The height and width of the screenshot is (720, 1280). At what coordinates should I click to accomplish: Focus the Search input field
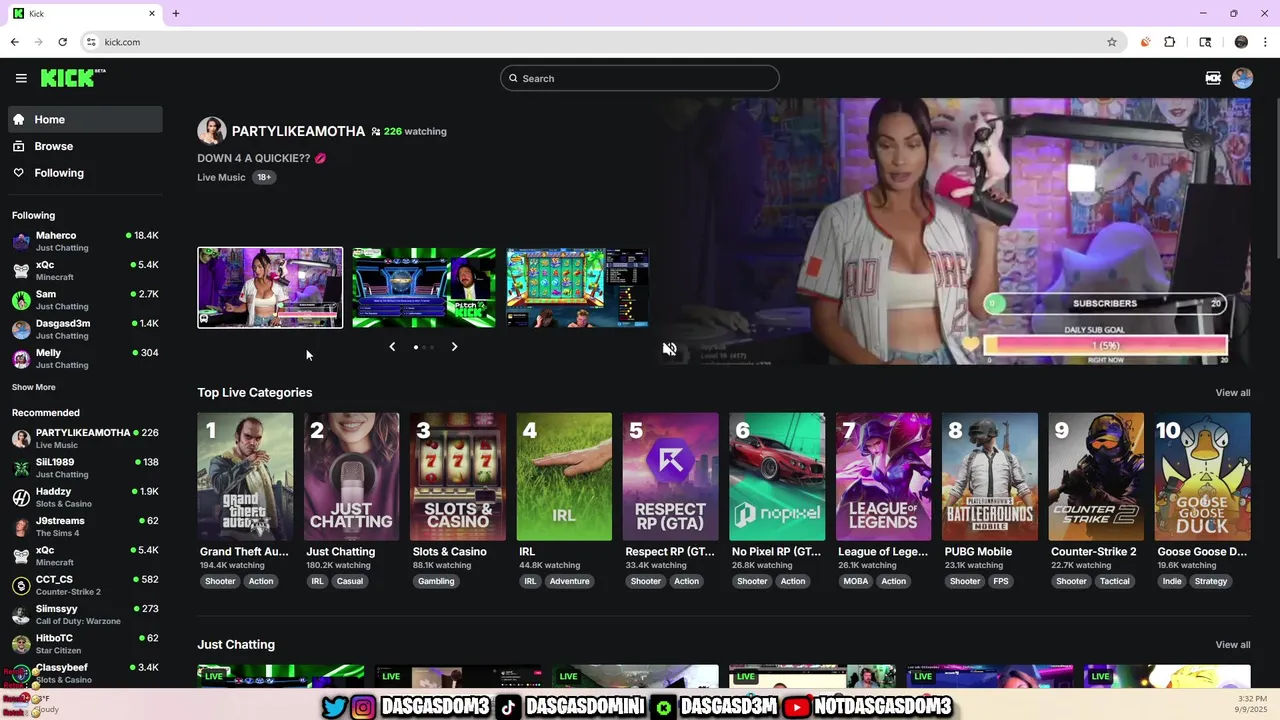640,78
